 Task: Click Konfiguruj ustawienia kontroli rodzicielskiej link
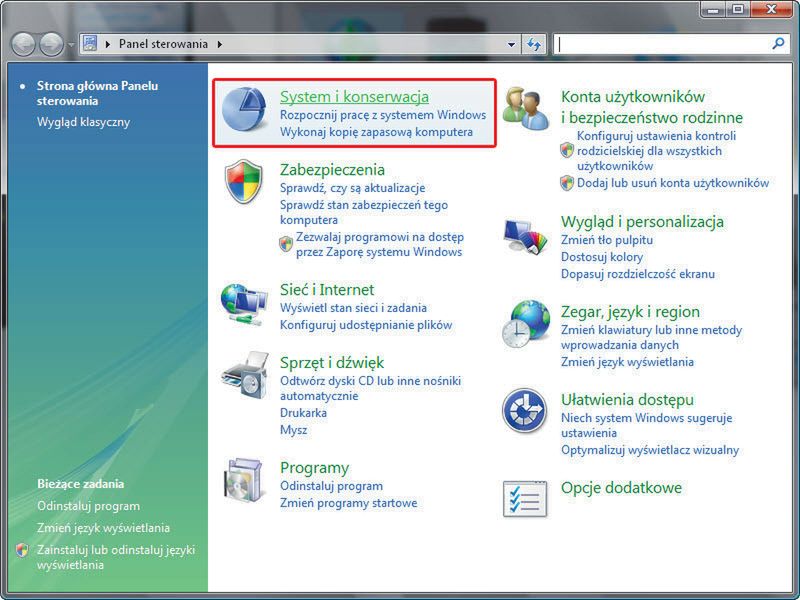656,151
